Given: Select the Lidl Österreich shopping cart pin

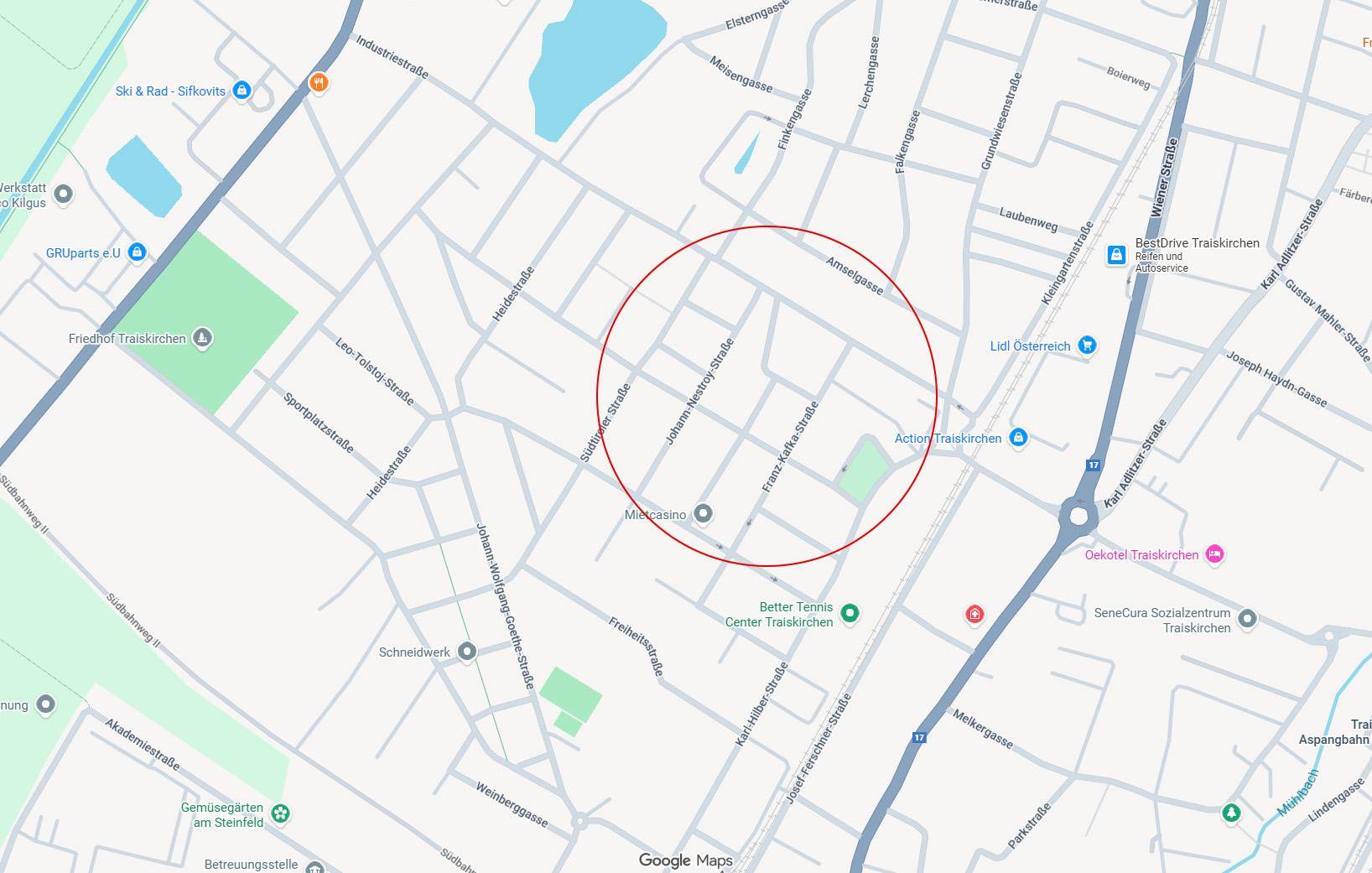Looking at the screenshot, I should pyautogui.click(x=1087, y=345).
